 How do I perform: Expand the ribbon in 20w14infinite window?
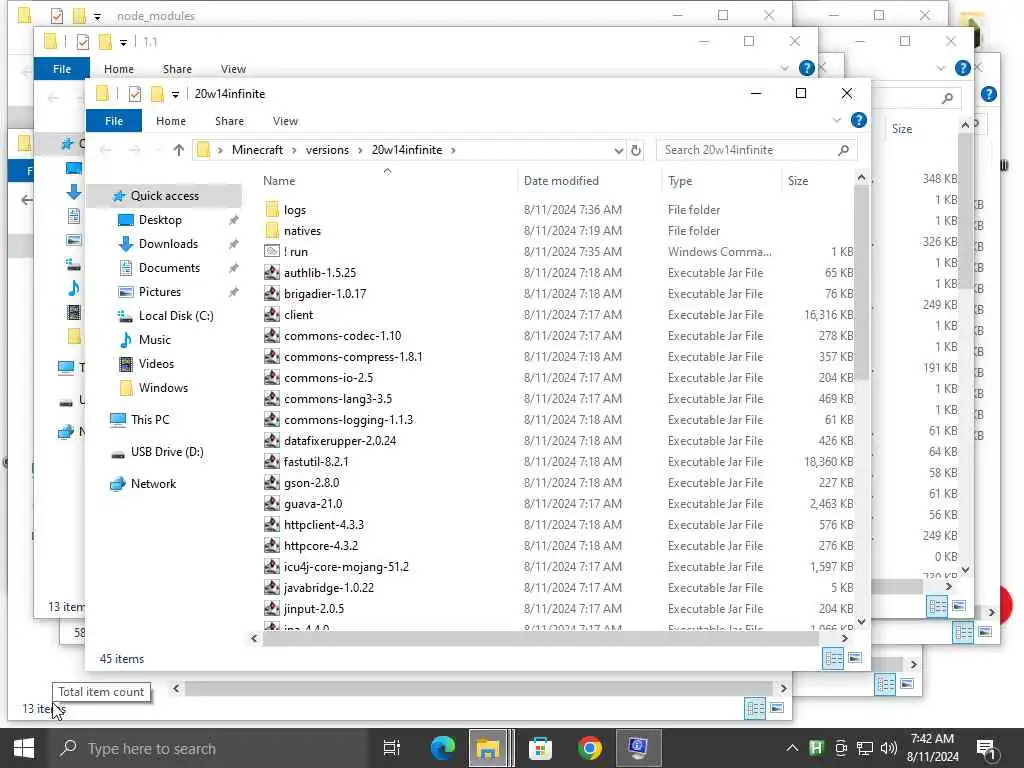coord(837,120)
